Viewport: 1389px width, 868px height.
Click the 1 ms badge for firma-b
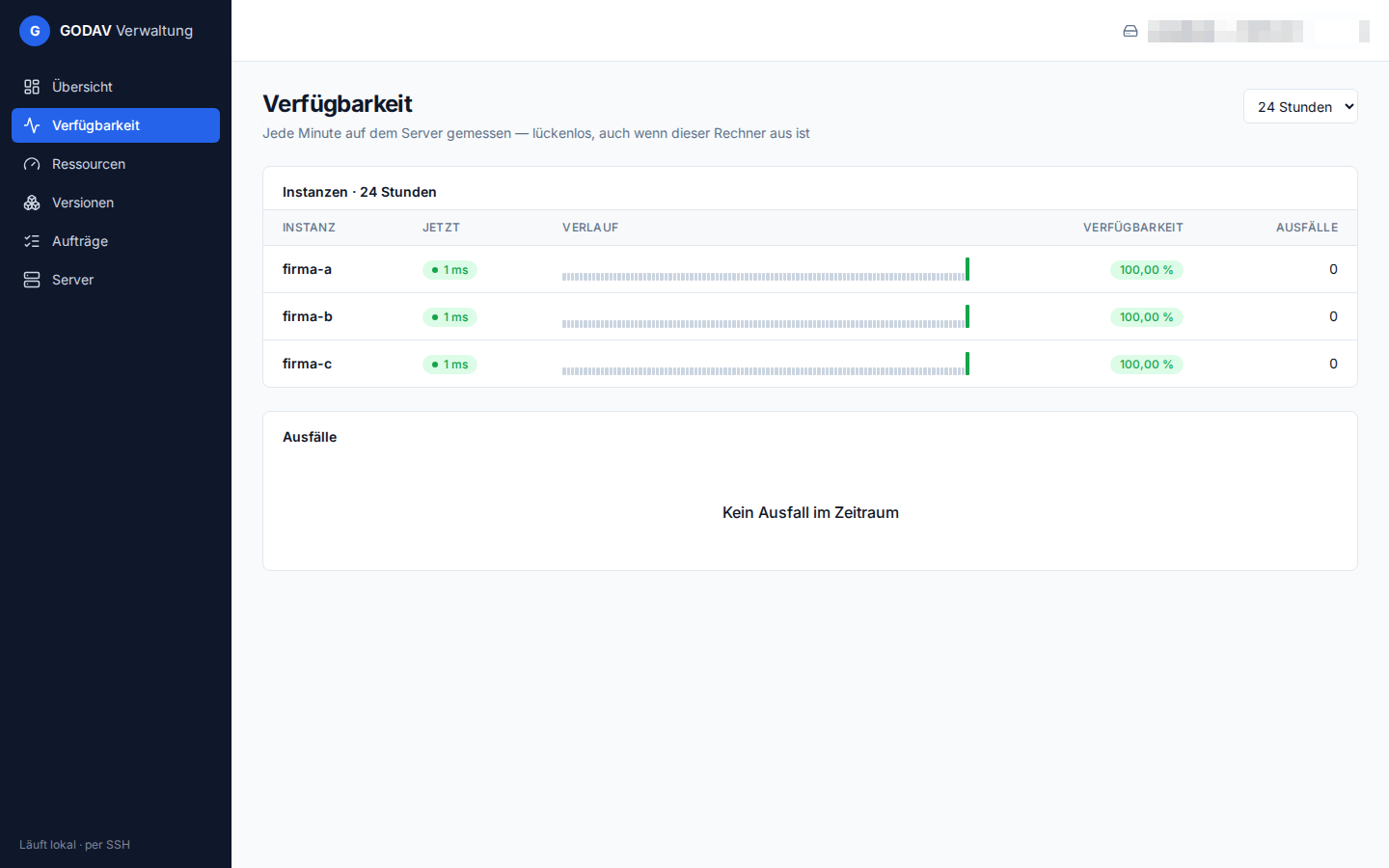[x=449, y=317]
